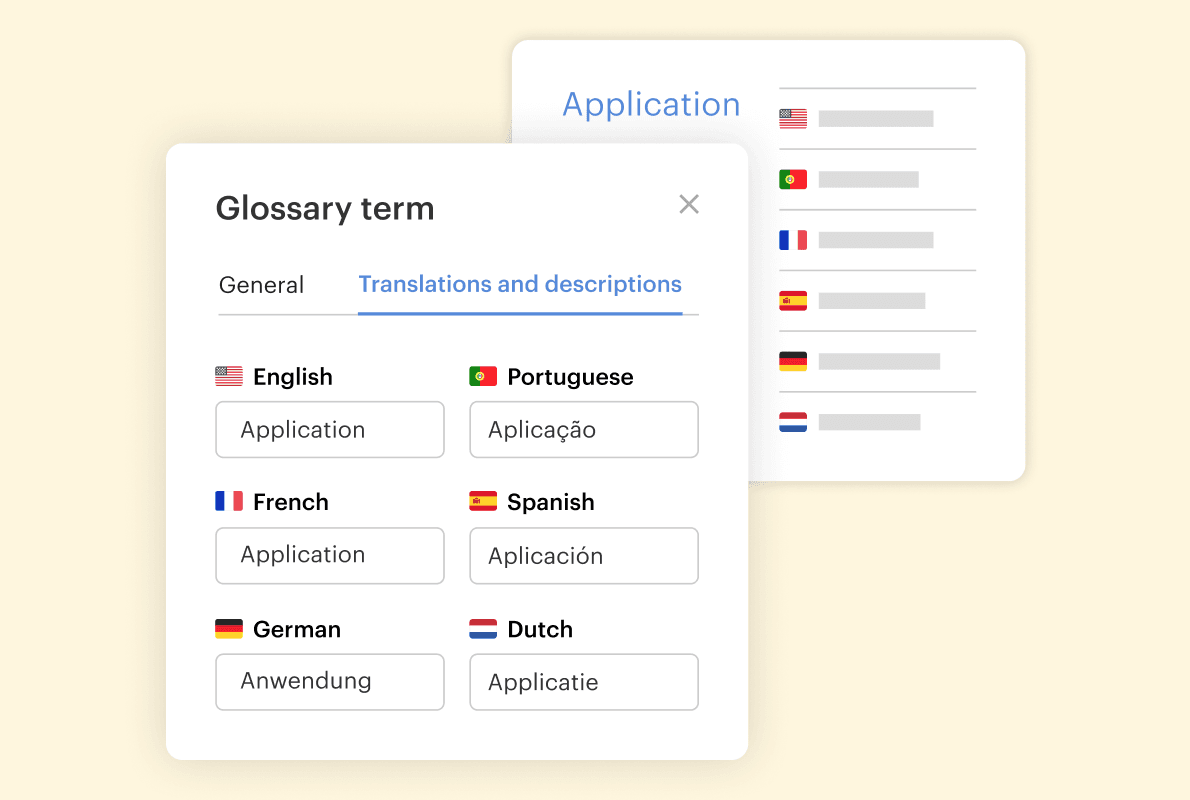Focus the Portuguese field containing Aplicação
Viewport: 1190px width, 800px height.
(x=583, y=430)
